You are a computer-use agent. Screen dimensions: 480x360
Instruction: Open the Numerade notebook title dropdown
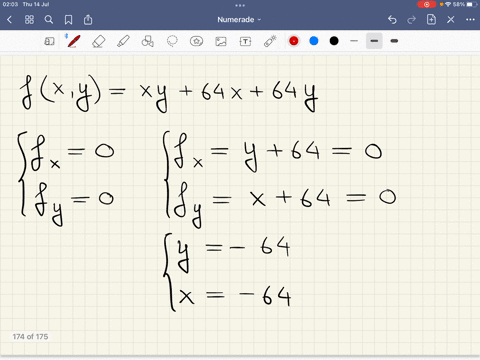(239, 20)
